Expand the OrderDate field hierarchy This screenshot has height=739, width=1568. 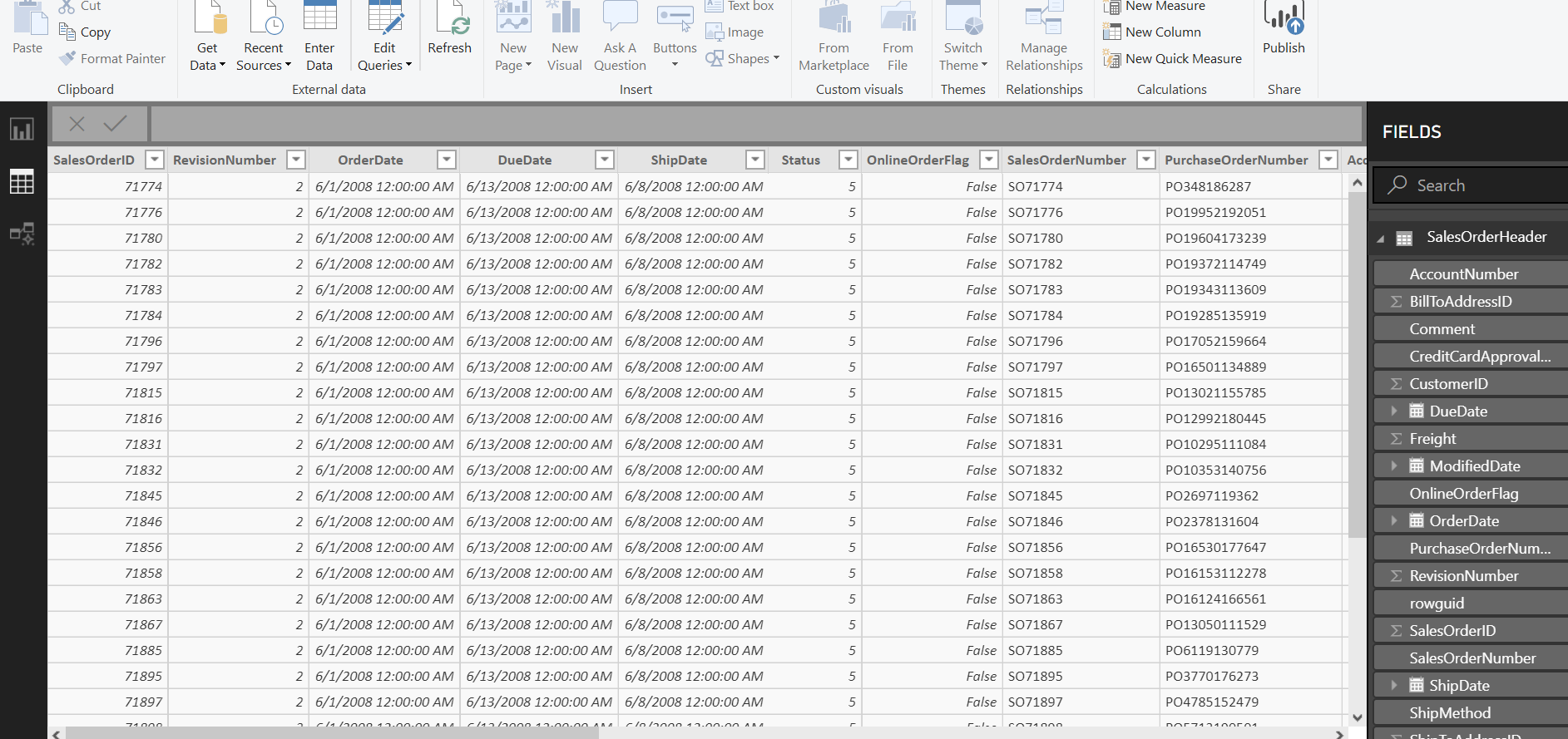tap(1393, 520)
